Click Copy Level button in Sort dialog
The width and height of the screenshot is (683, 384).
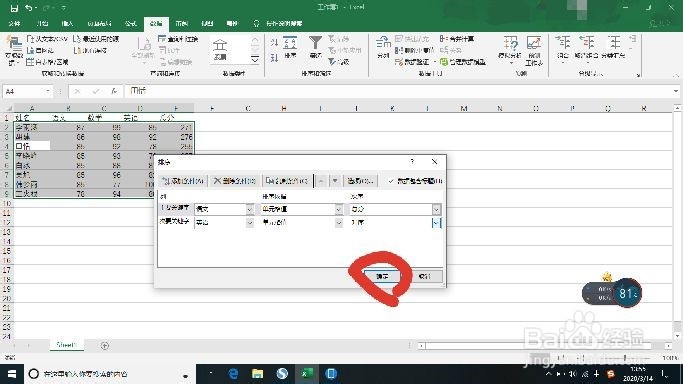pyautogui.click(x=287, y=181)
